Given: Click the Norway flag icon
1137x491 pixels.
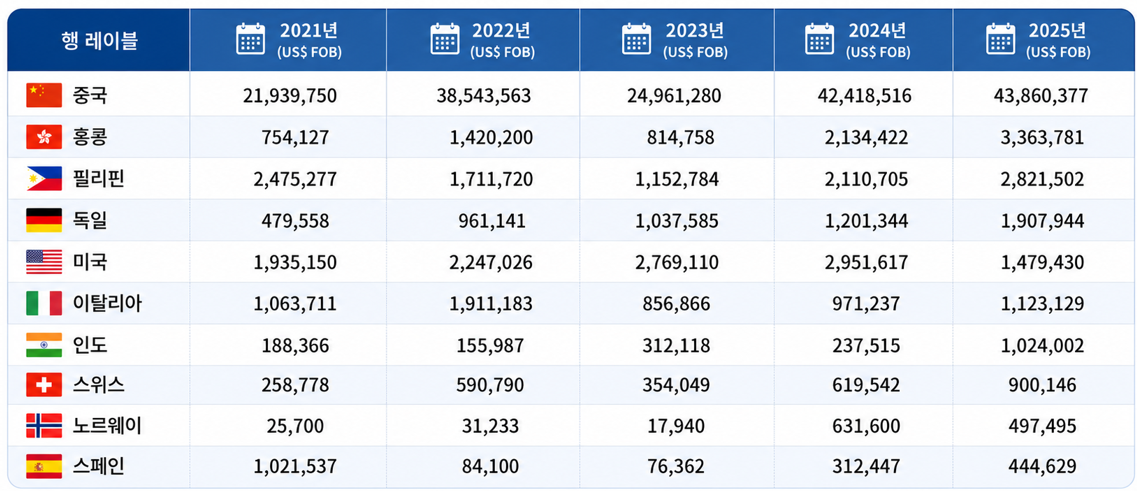Looking at the screenshot, I should coord(44,426).
